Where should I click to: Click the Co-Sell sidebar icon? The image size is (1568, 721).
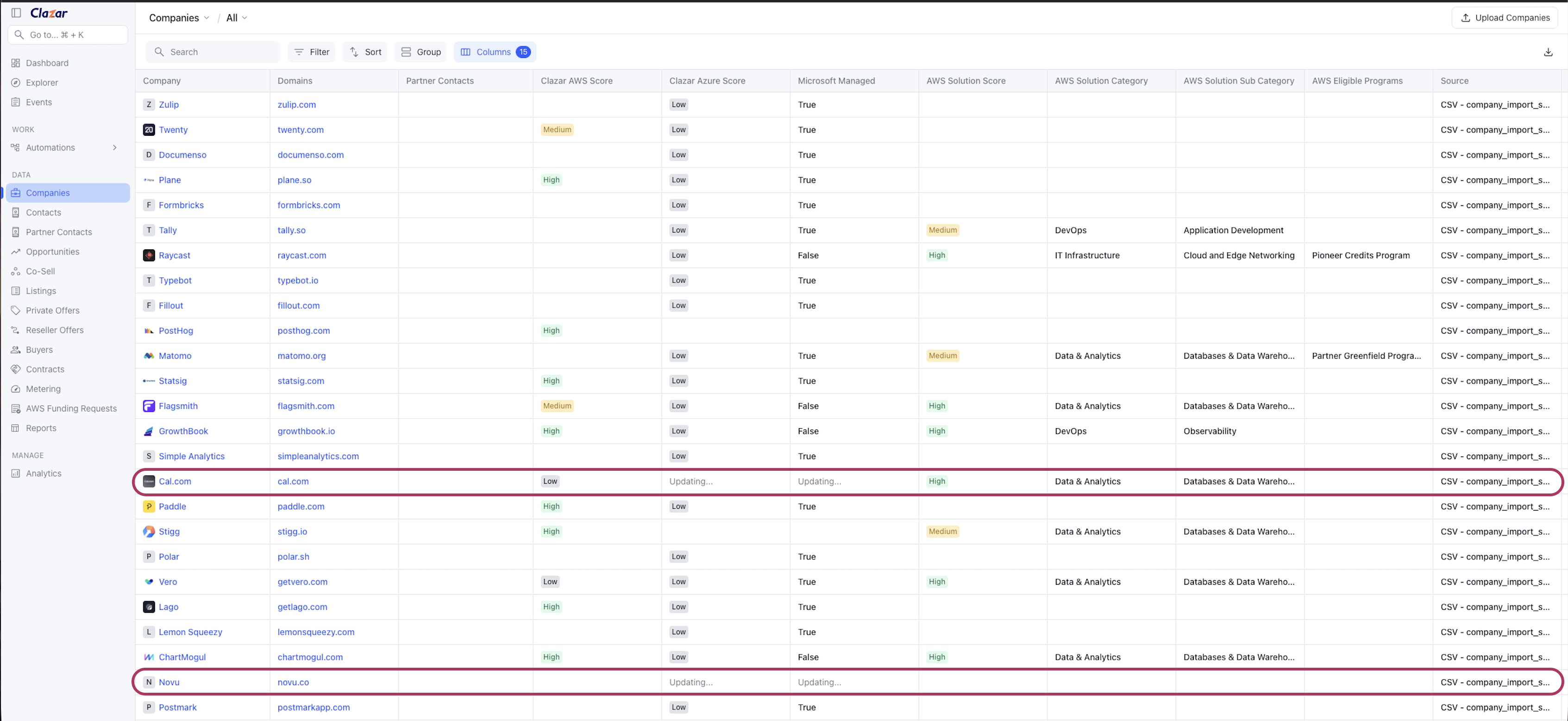click(x=16, y=271)
